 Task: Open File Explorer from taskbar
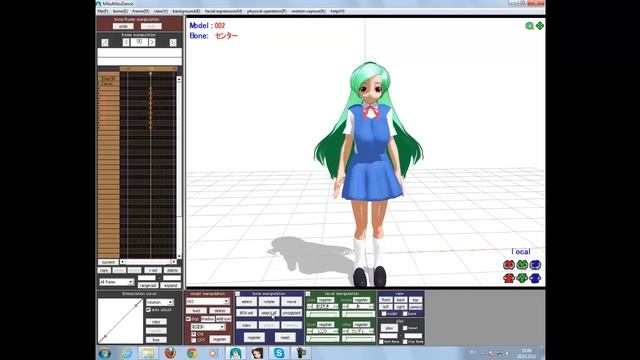click(148, 353)
